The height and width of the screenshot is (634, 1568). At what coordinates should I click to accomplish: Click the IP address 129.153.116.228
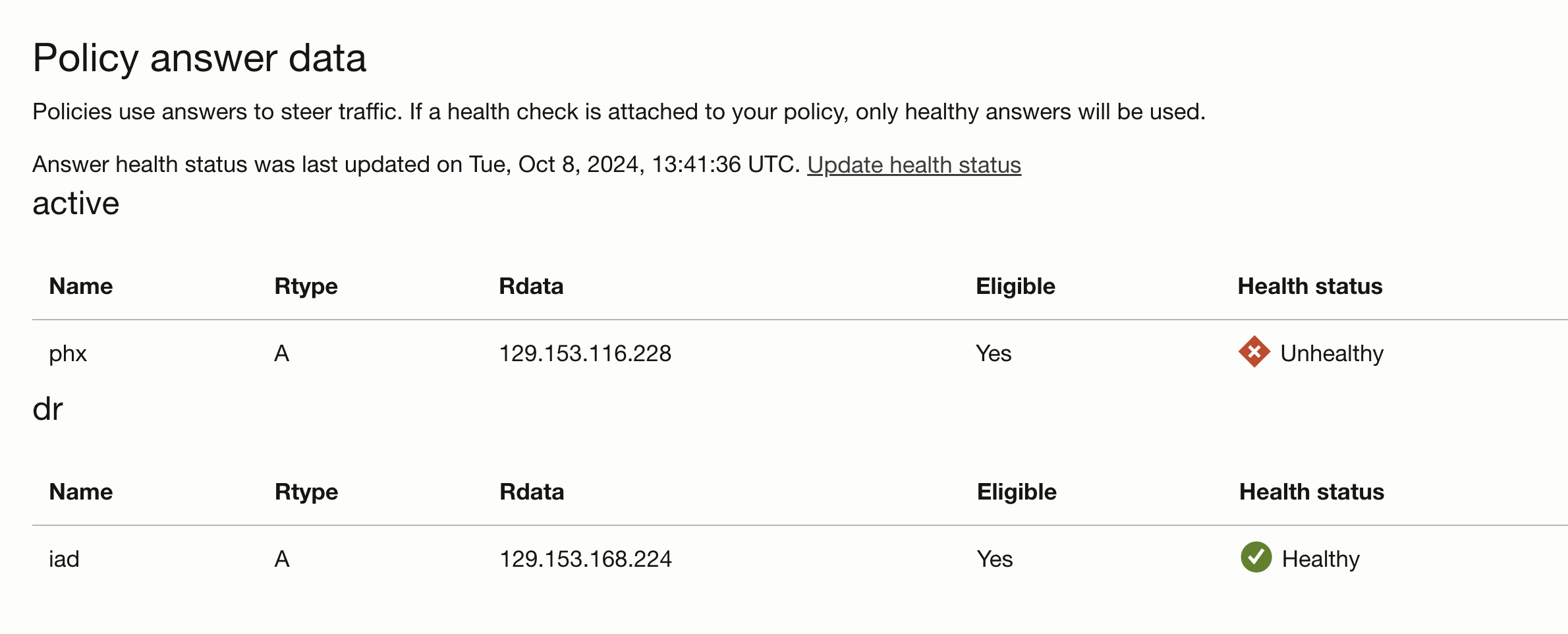[585, 354]
